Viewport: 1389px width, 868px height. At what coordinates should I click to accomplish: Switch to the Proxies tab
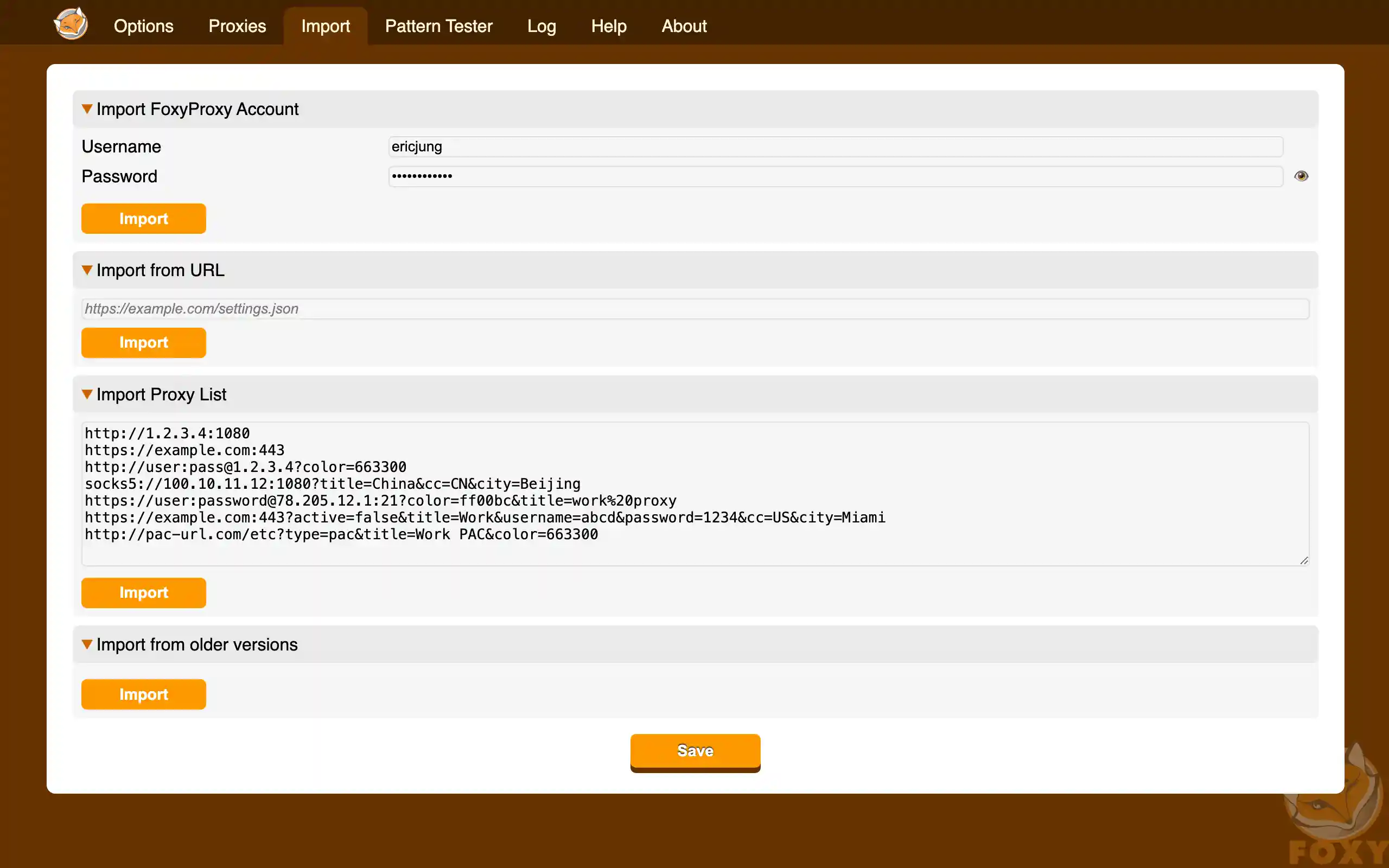tap(237, 26)
